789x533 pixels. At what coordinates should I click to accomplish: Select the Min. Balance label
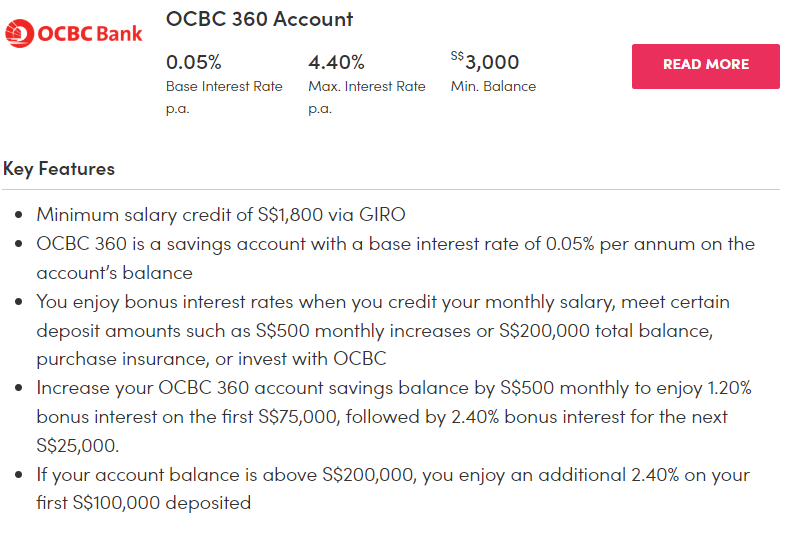[493, 86]
